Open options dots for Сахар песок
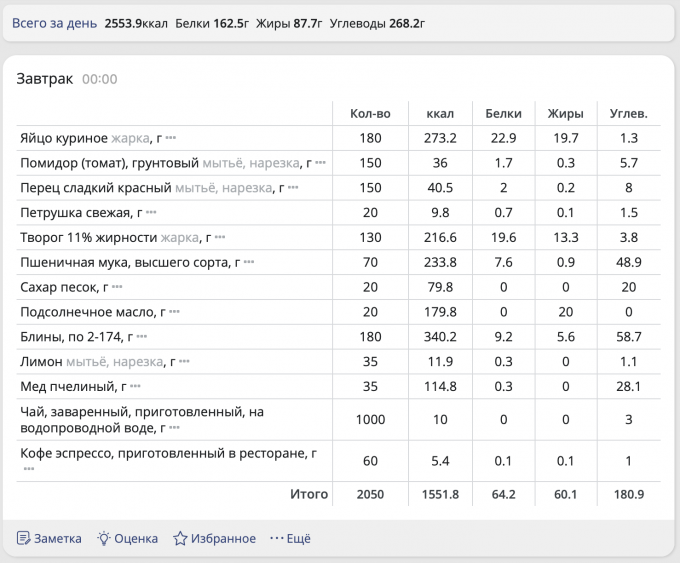This screenshot has height=563, width=680. (118, 288)
